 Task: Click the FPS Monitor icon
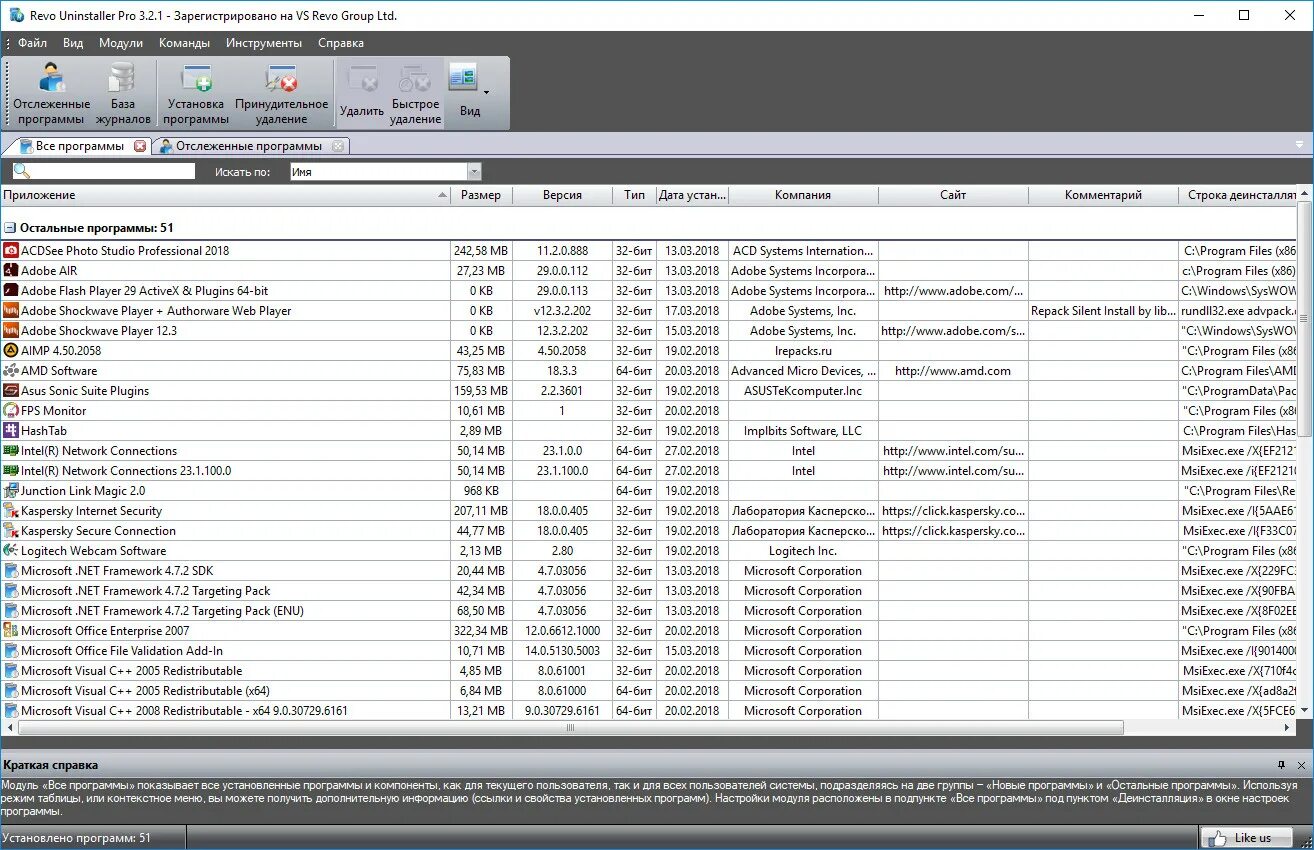pyautogui.click(x=11, y=411)
